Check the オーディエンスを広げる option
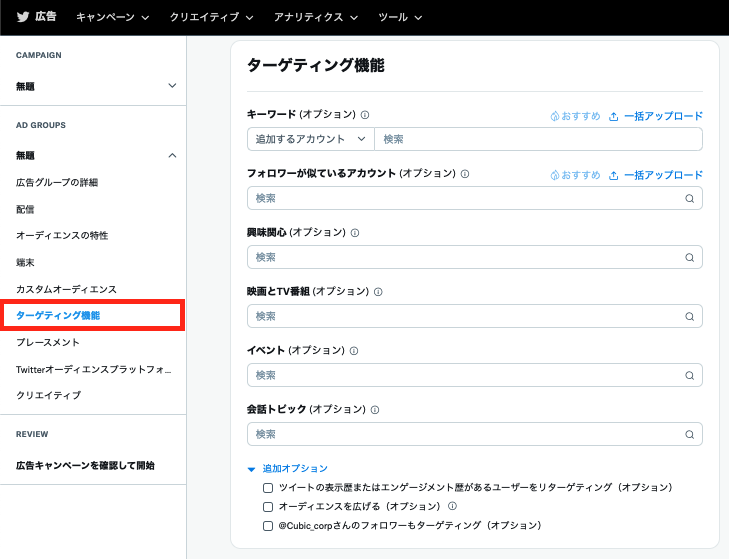This screenshot has height=559, width=729. point(267,506)
